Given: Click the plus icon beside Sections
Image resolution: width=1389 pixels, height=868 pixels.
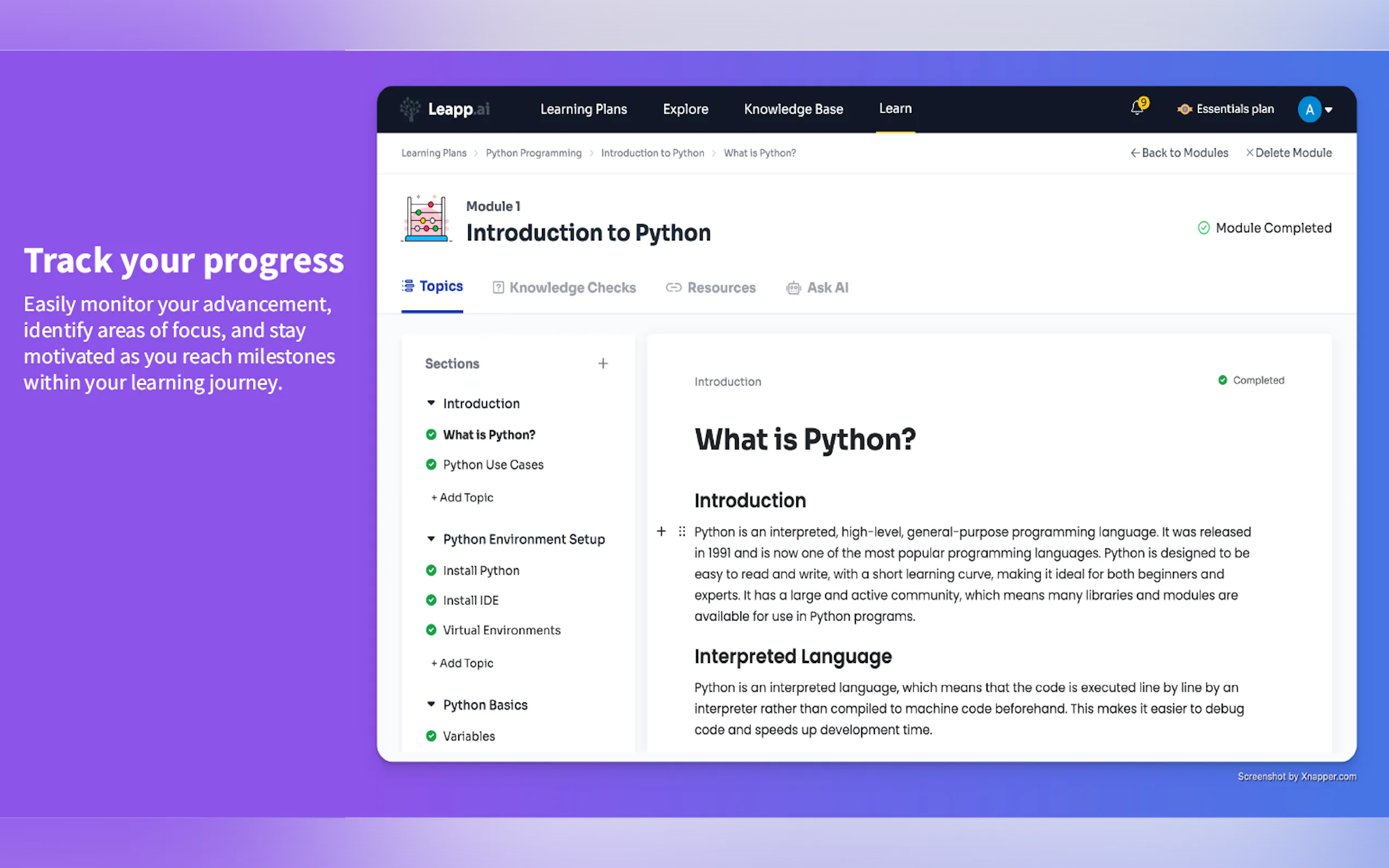Looking at the screenshot, I should click(603, 363).
